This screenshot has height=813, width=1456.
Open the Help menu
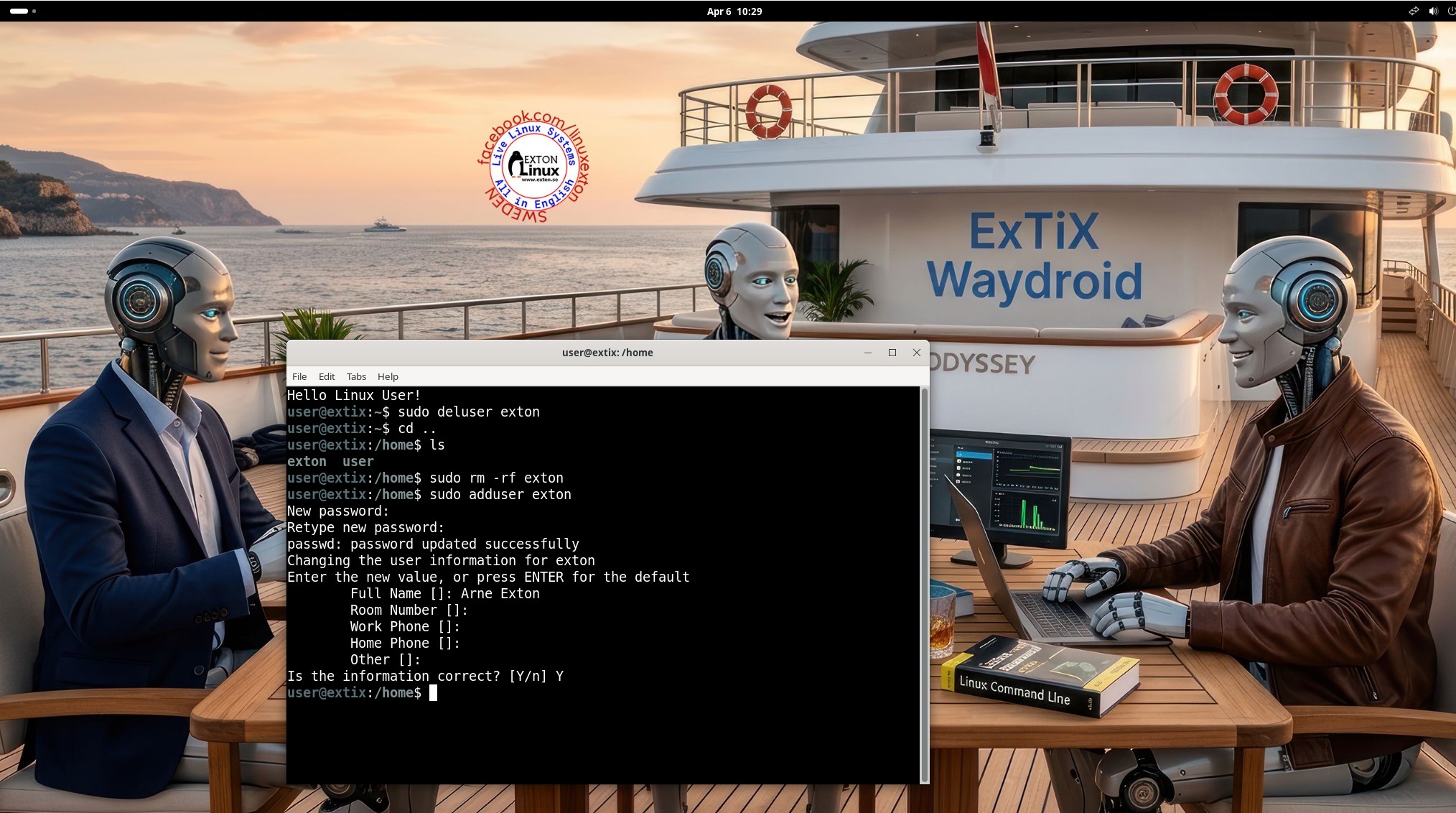point(388,376)
